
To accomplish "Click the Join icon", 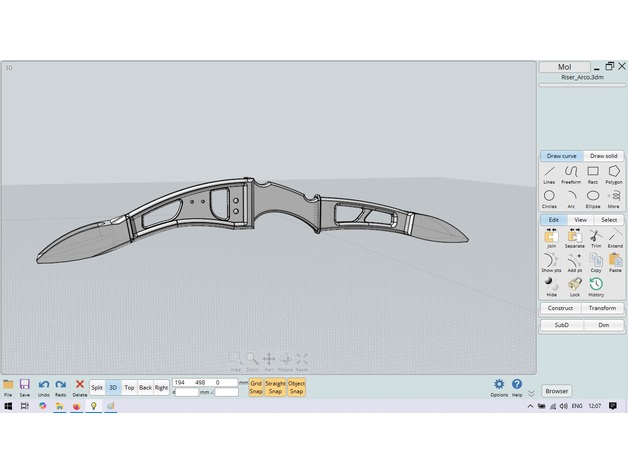I will [x=550, y=237].
